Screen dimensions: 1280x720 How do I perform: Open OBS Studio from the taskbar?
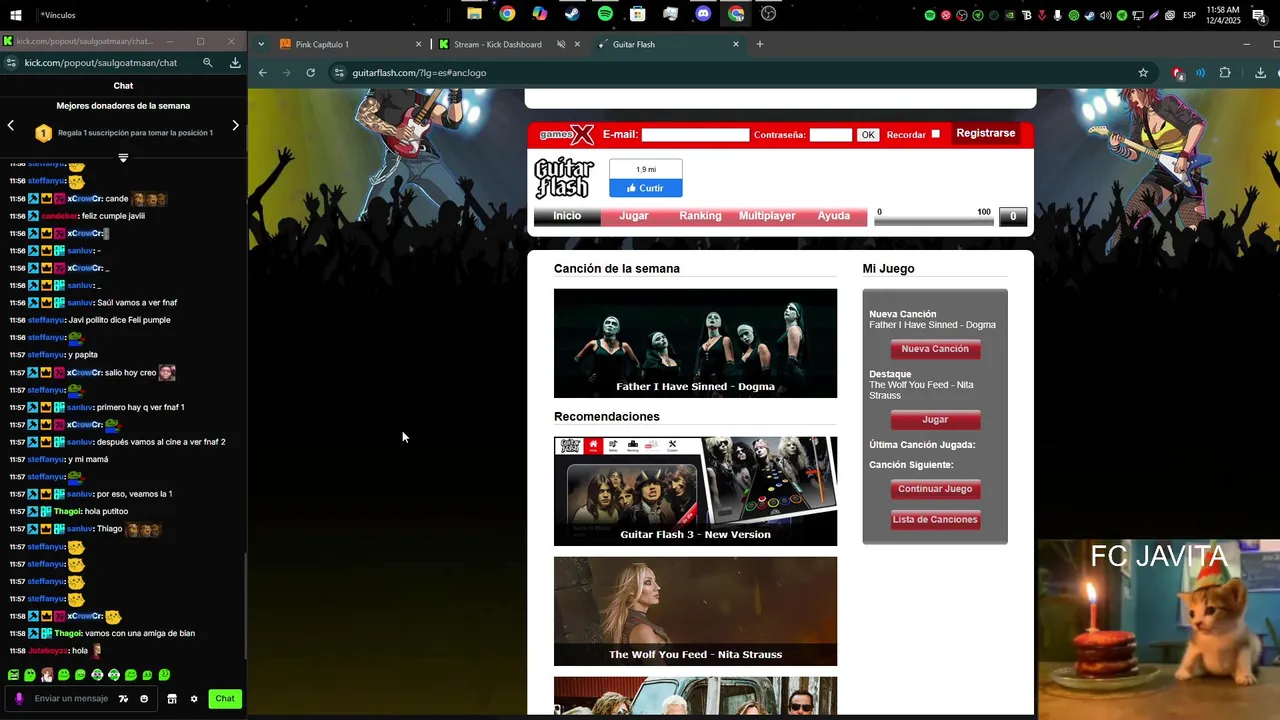click(x=768, y=14)
